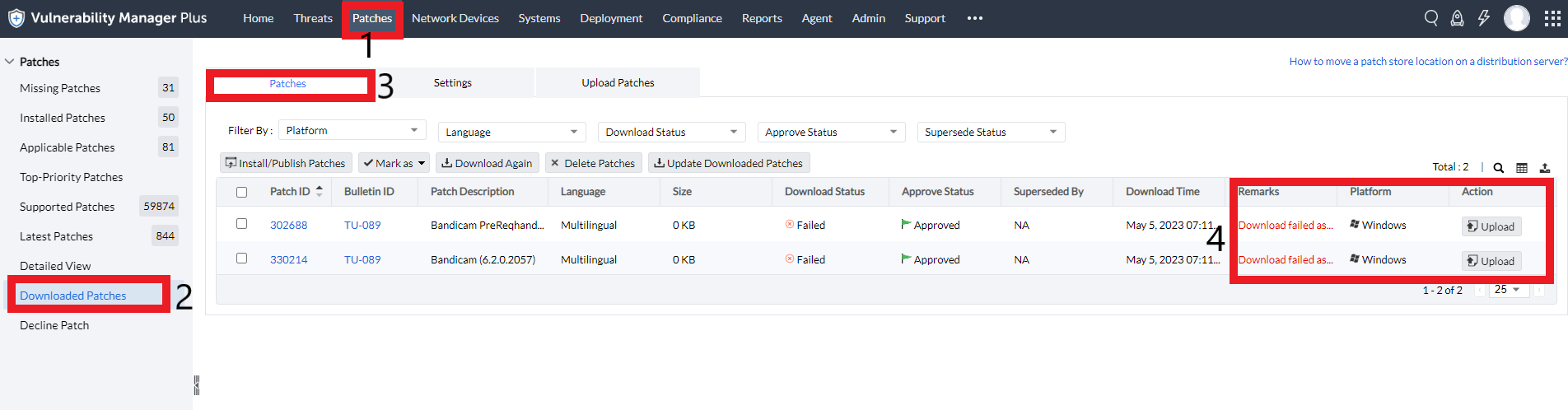Click the Download Time column header
This screenshot has height=410, width=1568.
click(1163, 191)
